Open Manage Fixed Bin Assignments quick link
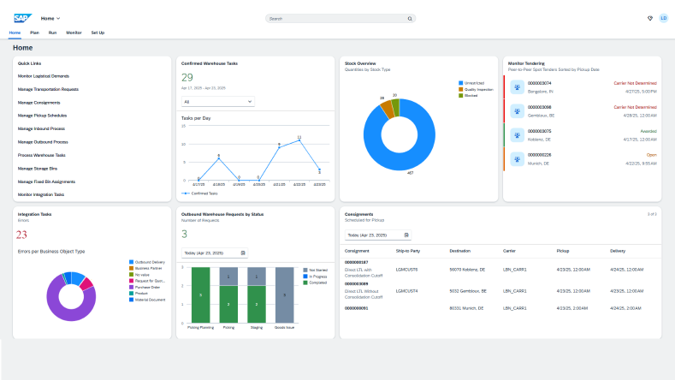 coord(46,182)
